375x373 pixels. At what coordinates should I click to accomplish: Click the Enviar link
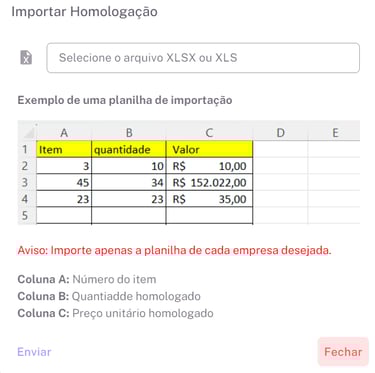point(34,352)
